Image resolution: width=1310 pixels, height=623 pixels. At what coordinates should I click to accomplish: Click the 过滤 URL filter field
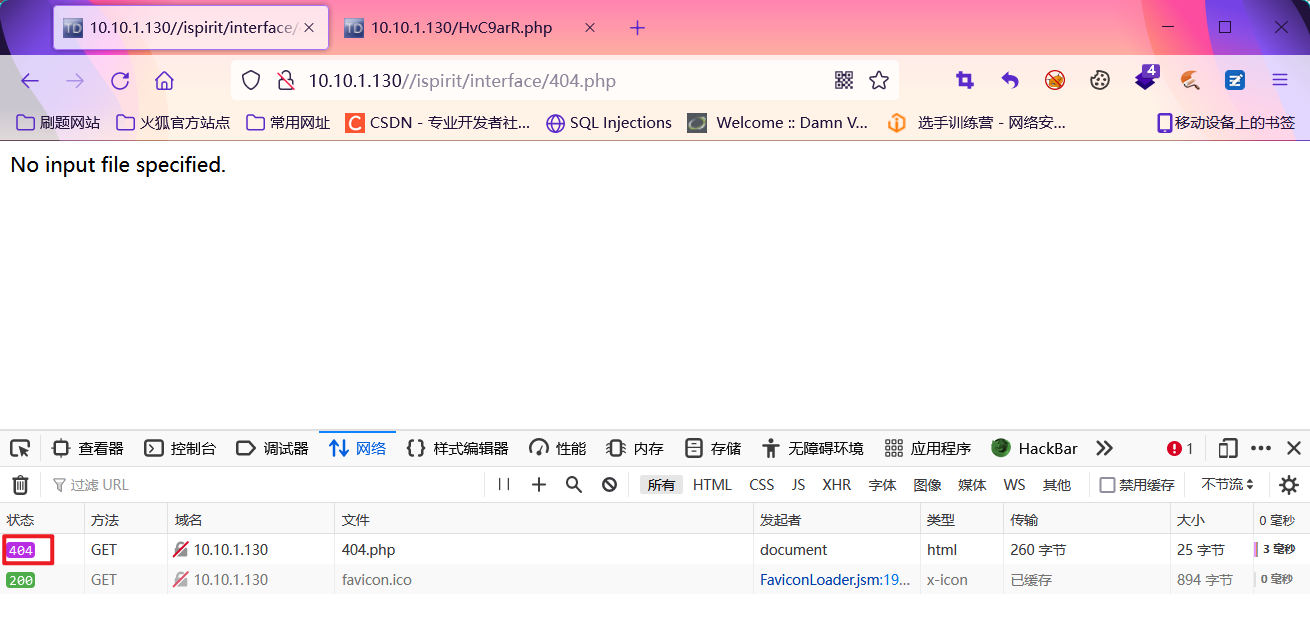[x=265, y=485]
